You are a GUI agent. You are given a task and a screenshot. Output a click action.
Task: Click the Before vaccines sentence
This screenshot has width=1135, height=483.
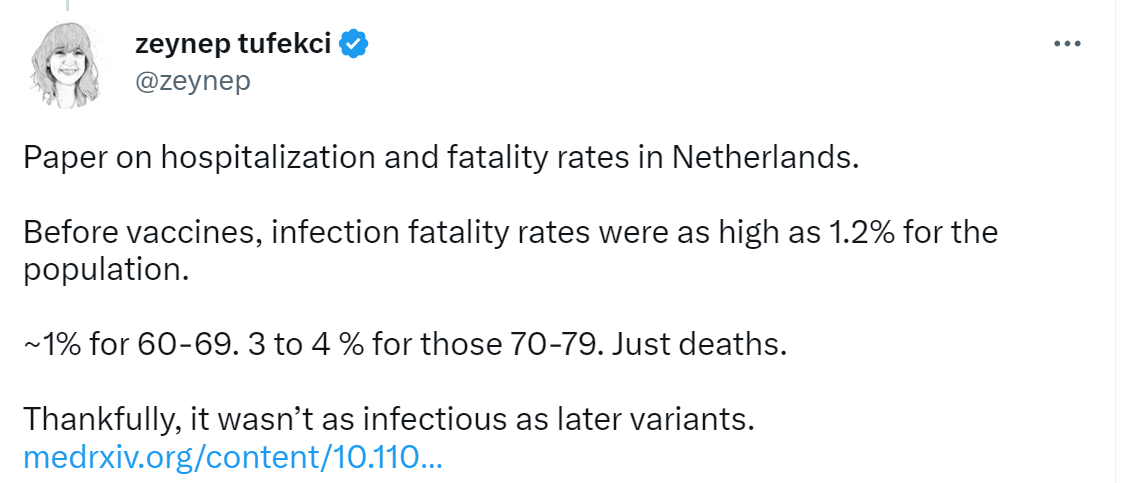point(510,251)
